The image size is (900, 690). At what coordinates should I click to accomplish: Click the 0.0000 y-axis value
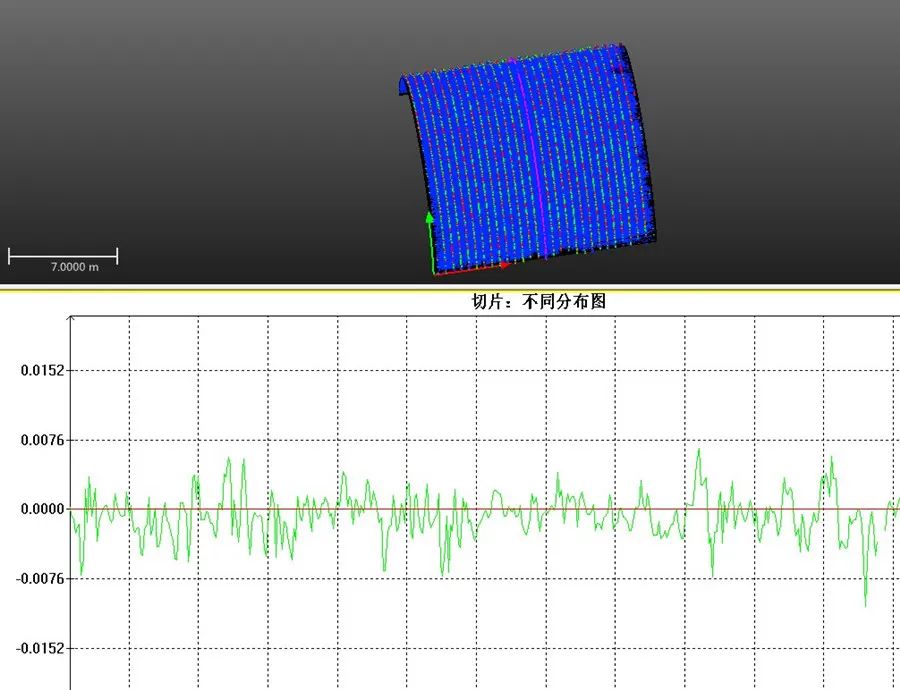tap(42, 509)
